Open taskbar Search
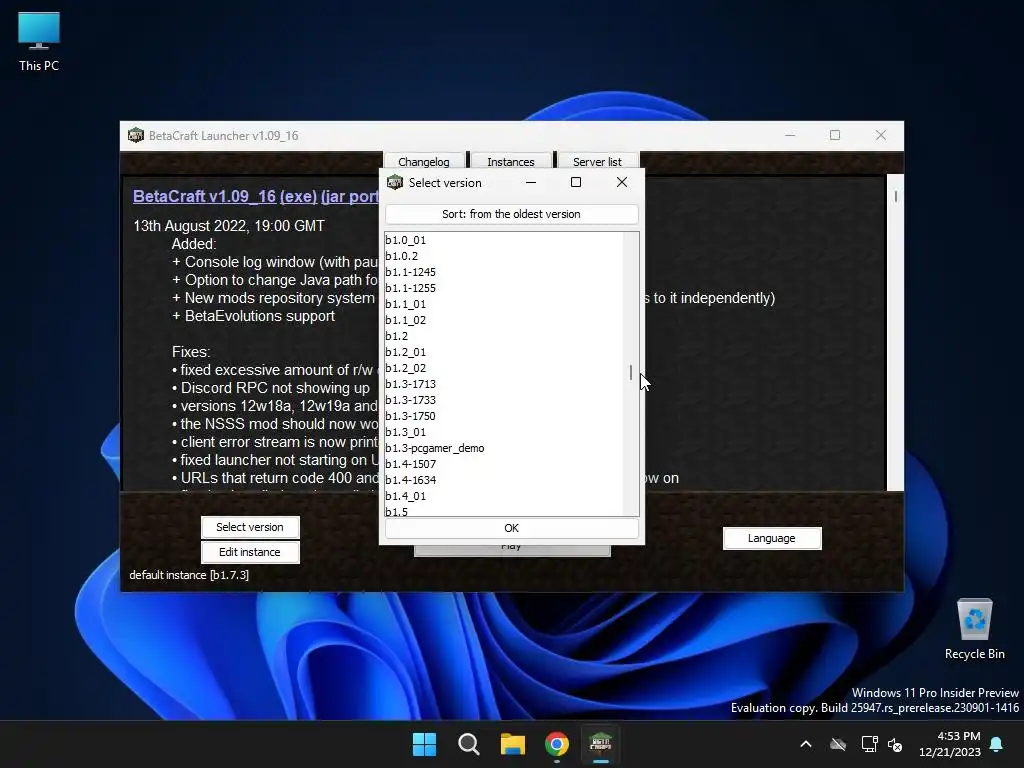 pos(468,744)
